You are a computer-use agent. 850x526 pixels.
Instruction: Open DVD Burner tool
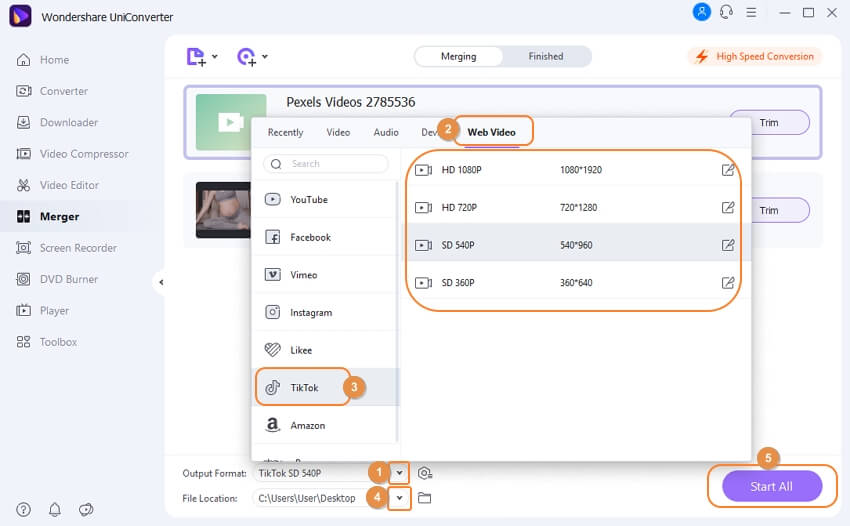pos(57,279)
